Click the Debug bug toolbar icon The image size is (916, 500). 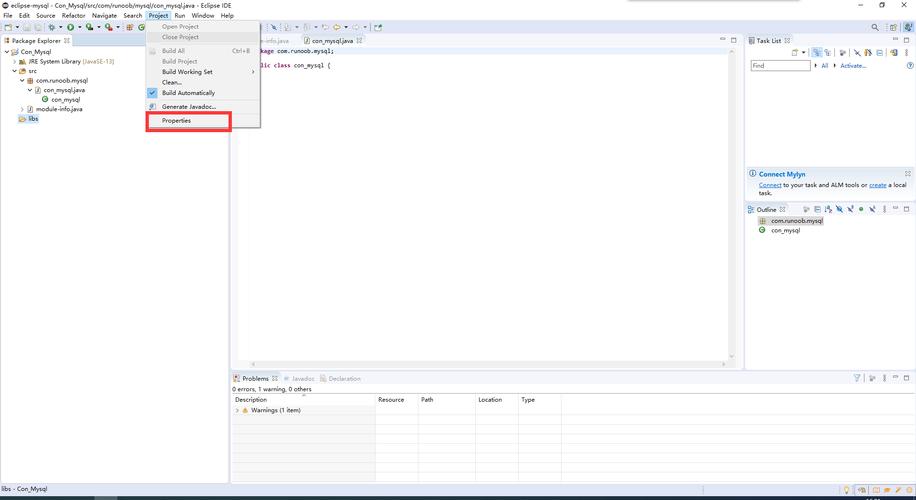coord(51,27)
